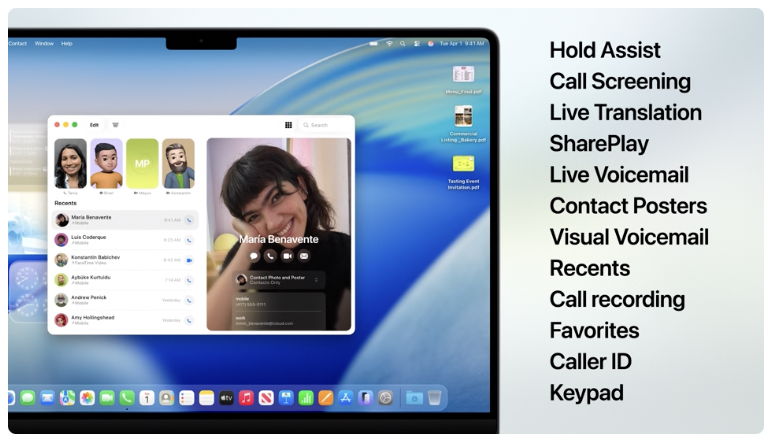The width and height of the screenshot is (772, 442).
Task: Open Commercial Listing_Bakery.pdf on the desktop
Action: tap(463, 118)
